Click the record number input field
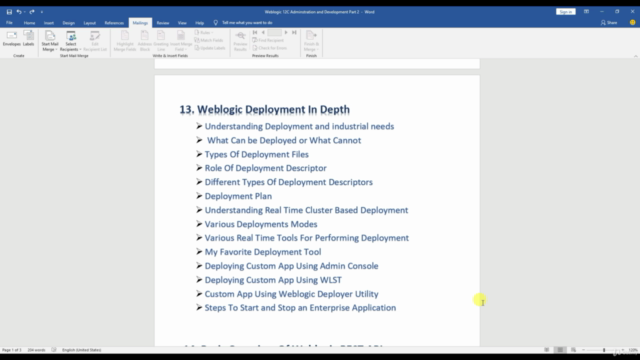Image resolution: width=640 pixels, height=360 pixels. (274, 32)
